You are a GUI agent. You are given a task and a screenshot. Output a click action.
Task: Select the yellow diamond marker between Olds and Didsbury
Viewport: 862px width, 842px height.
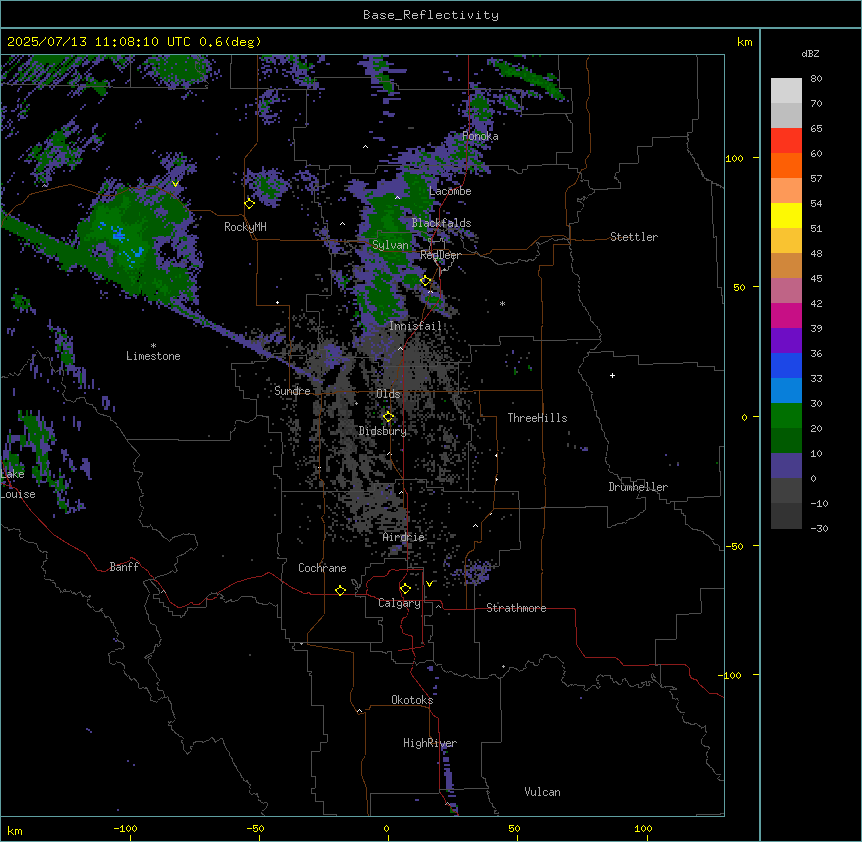[389, 417]
